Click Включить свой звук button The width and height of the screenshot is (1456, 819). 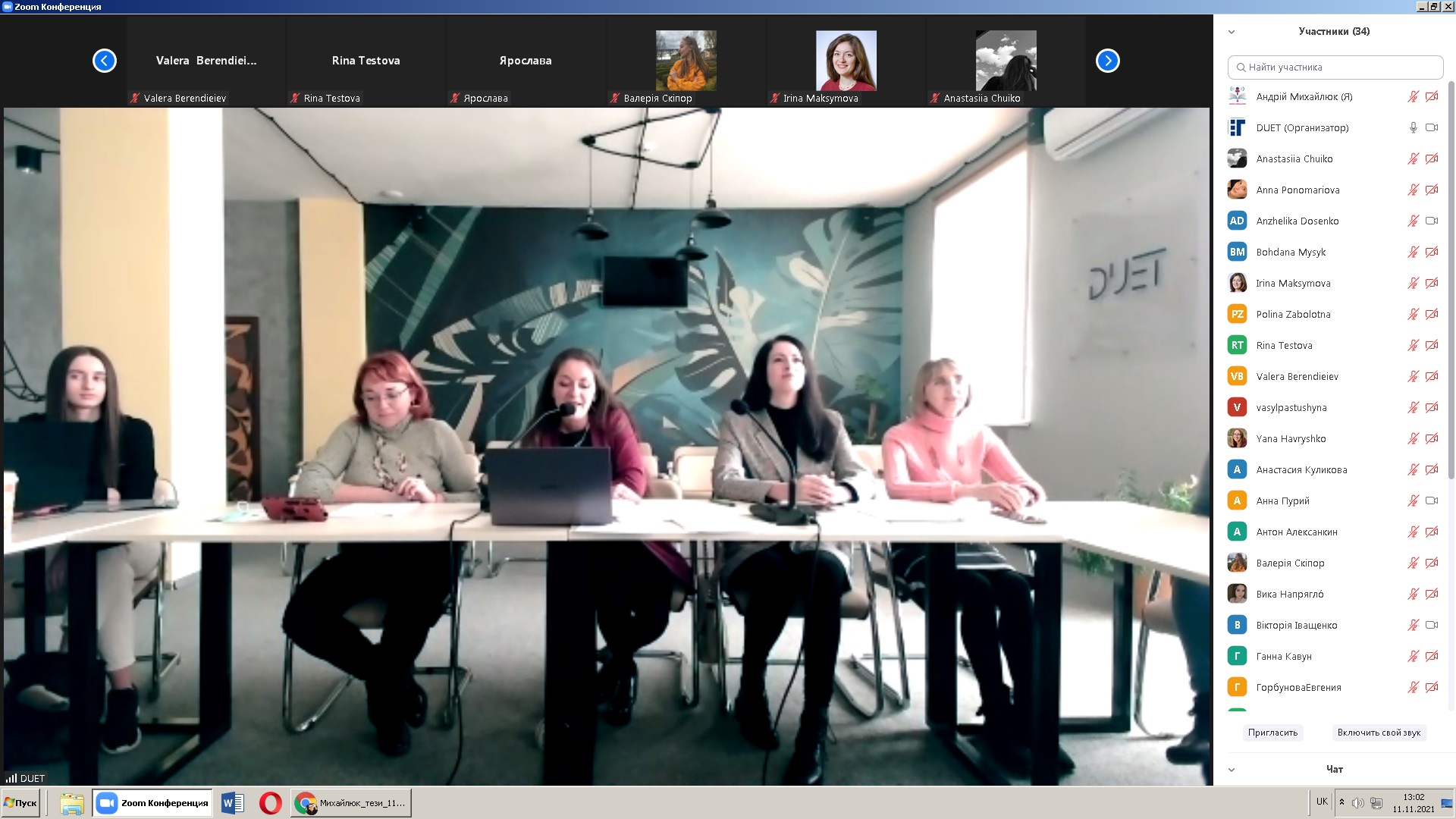pyautogui.click(x=1379, y=733)
